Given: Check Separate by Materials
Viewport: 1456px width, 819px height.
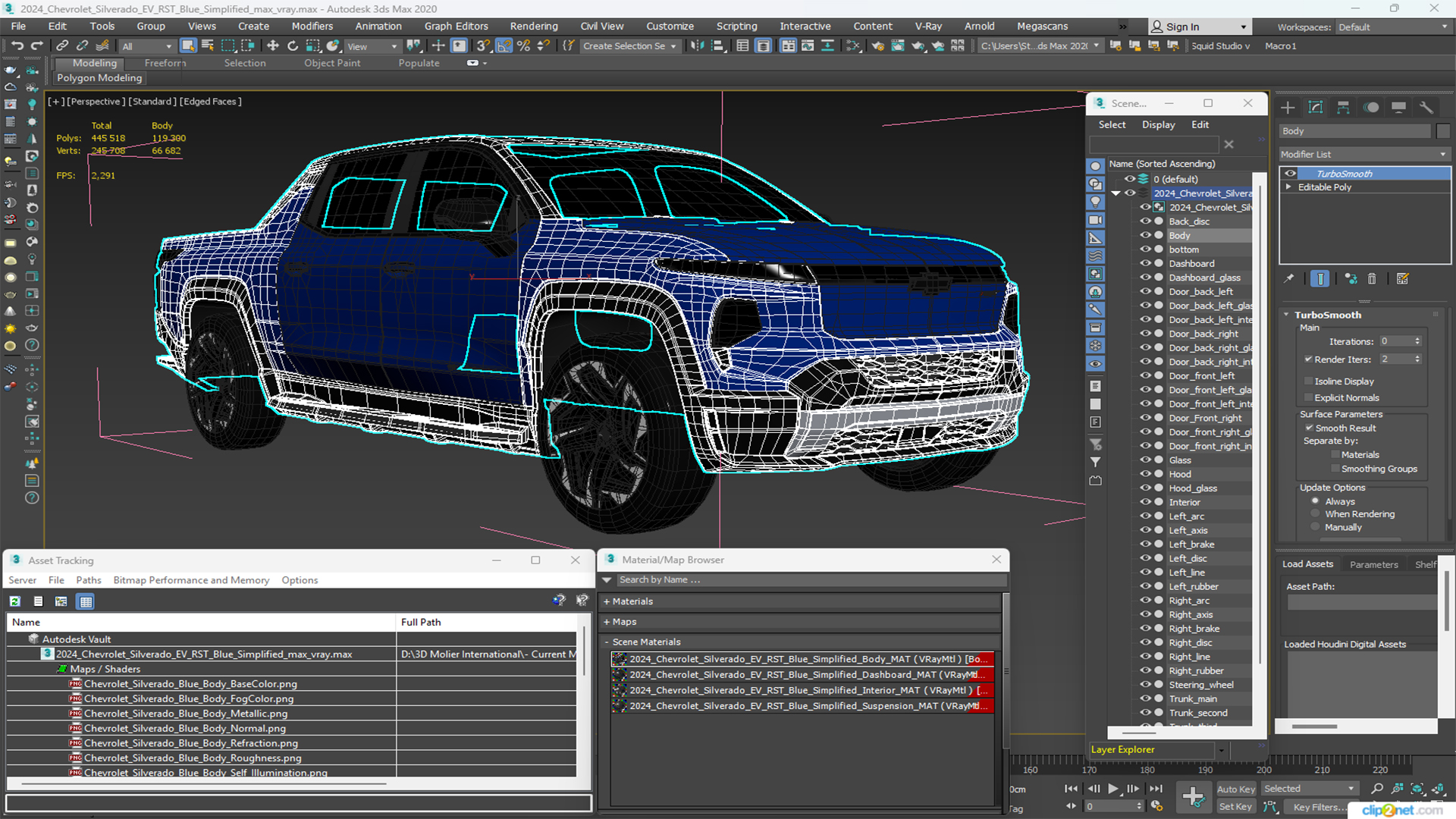Looking at the screenshot, I should 1335,455.
